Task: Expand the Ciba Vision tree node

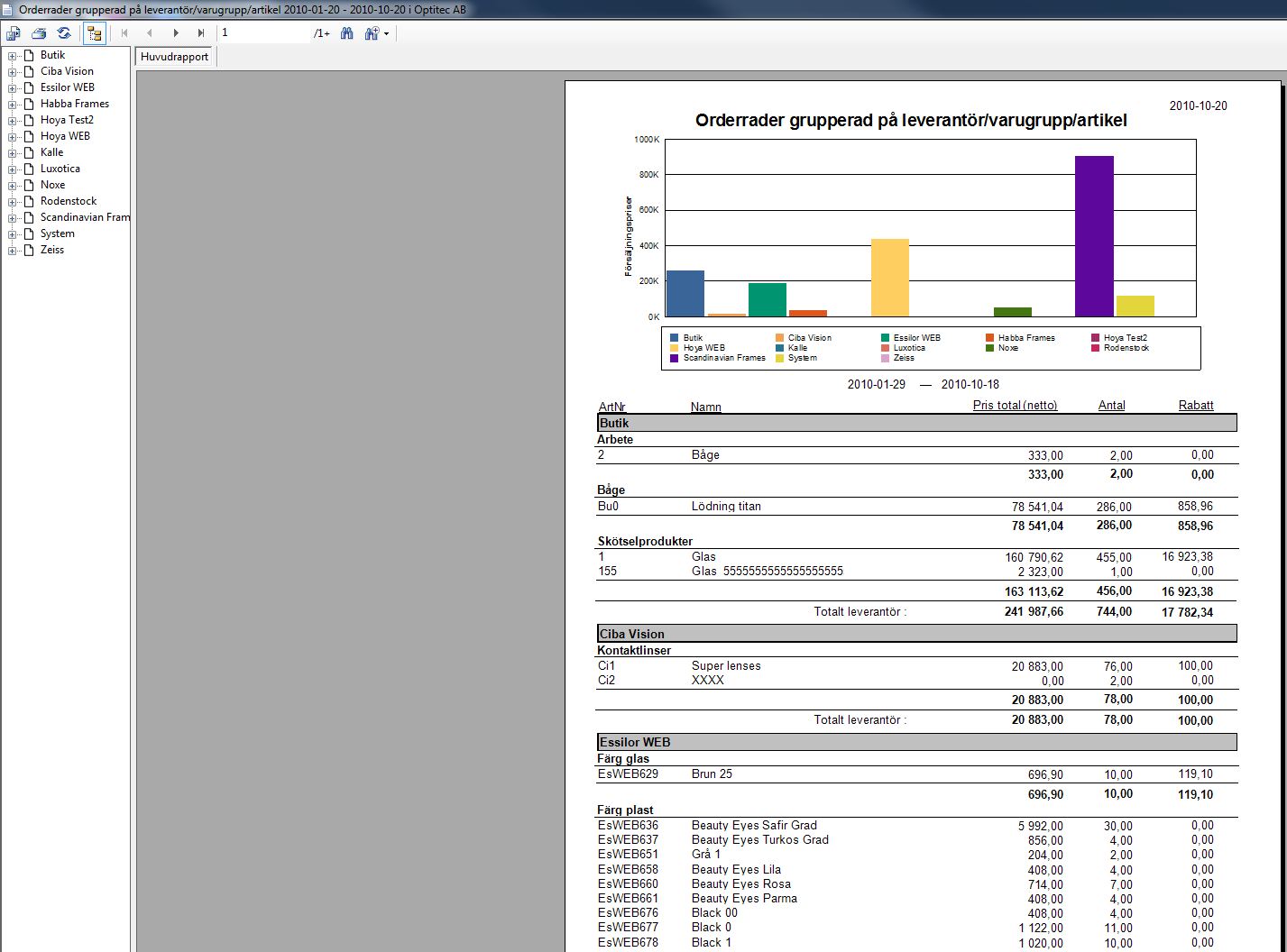Action: (13, 72)
